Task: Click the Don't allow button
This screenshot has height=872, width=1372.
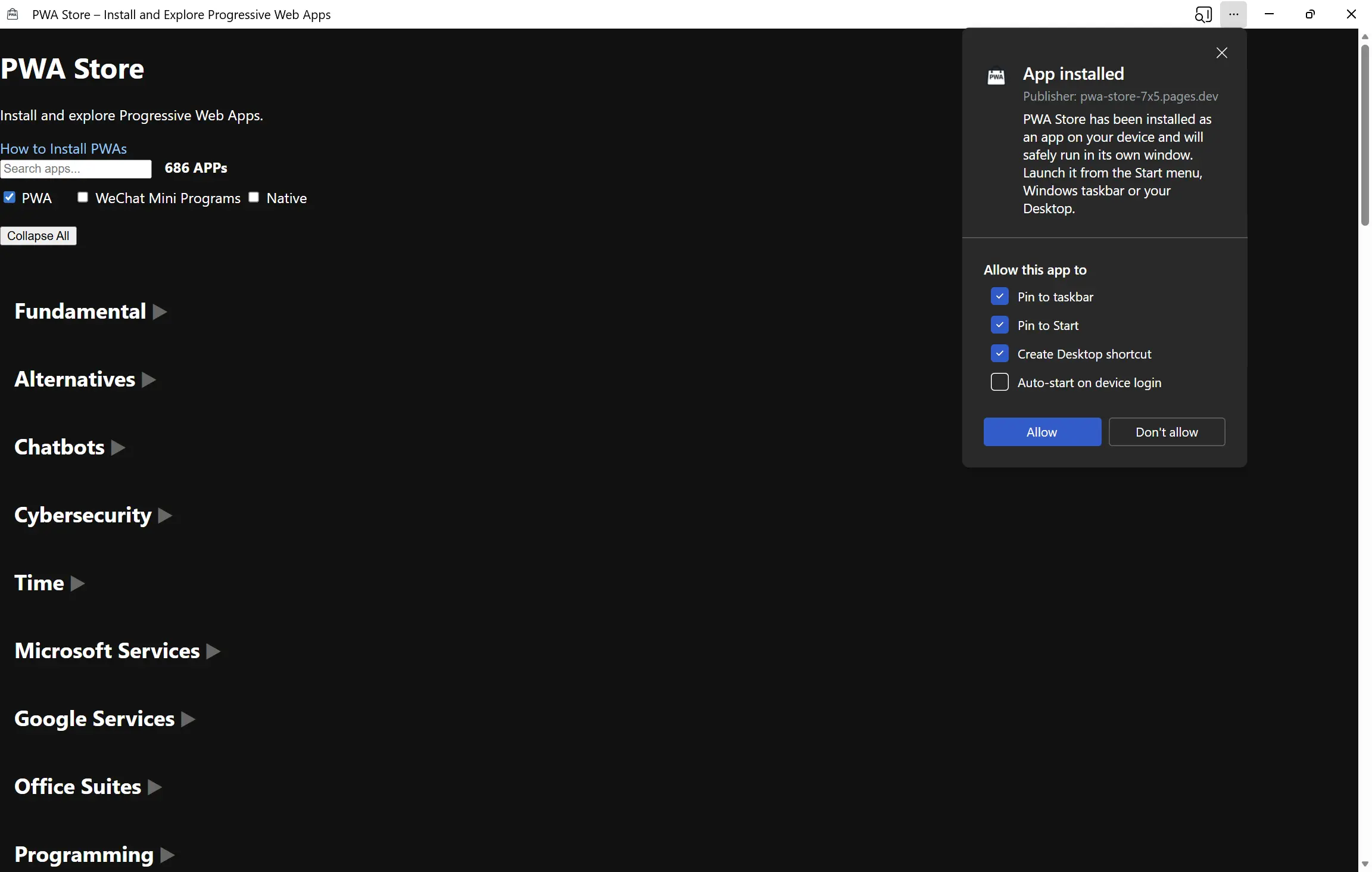Action: (1166, 432)
